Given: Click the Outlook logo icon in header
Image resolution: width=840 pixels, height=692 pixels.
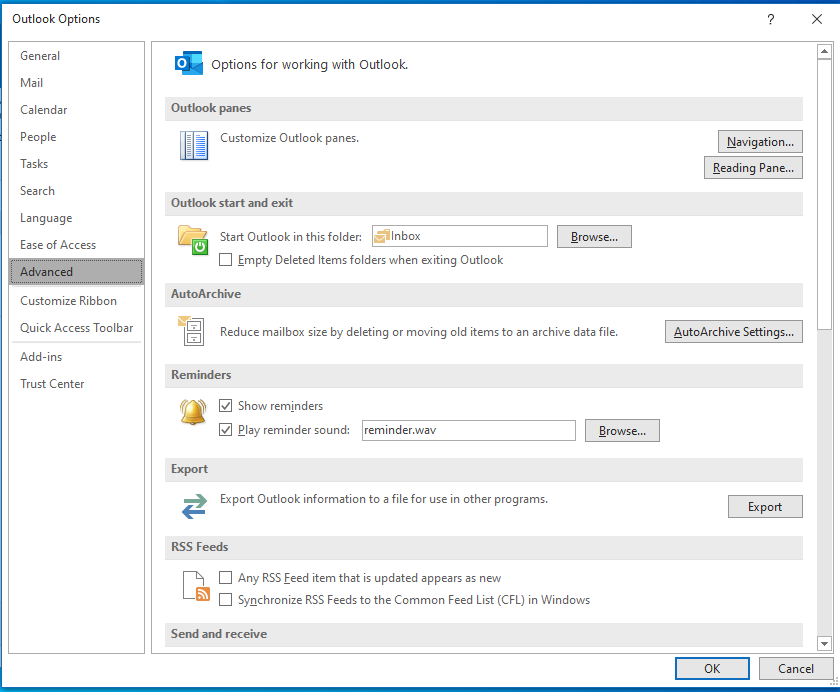Looking at the screenshot, I should coord(189,63).
